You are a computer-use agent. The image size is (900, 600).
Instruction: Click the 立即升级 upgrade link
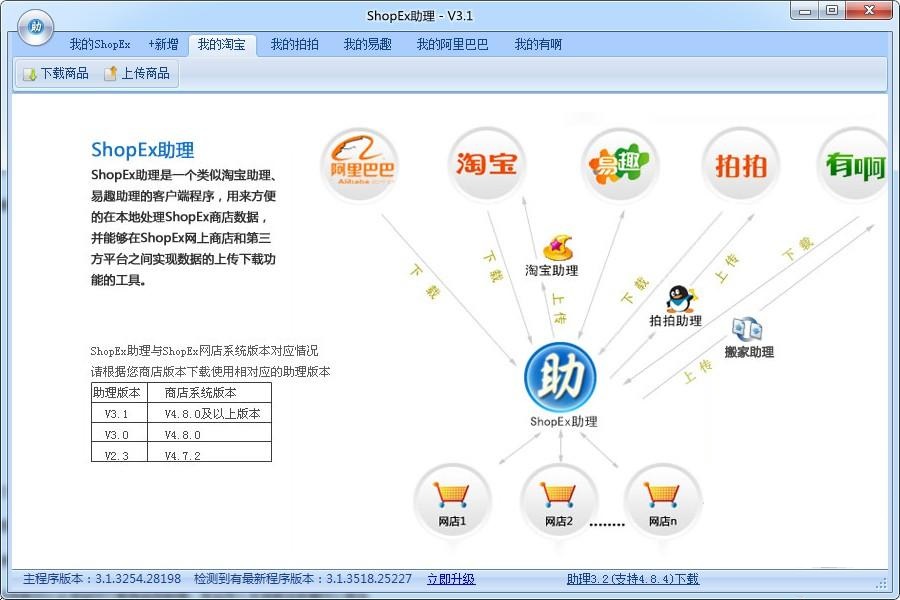[452, 579]
